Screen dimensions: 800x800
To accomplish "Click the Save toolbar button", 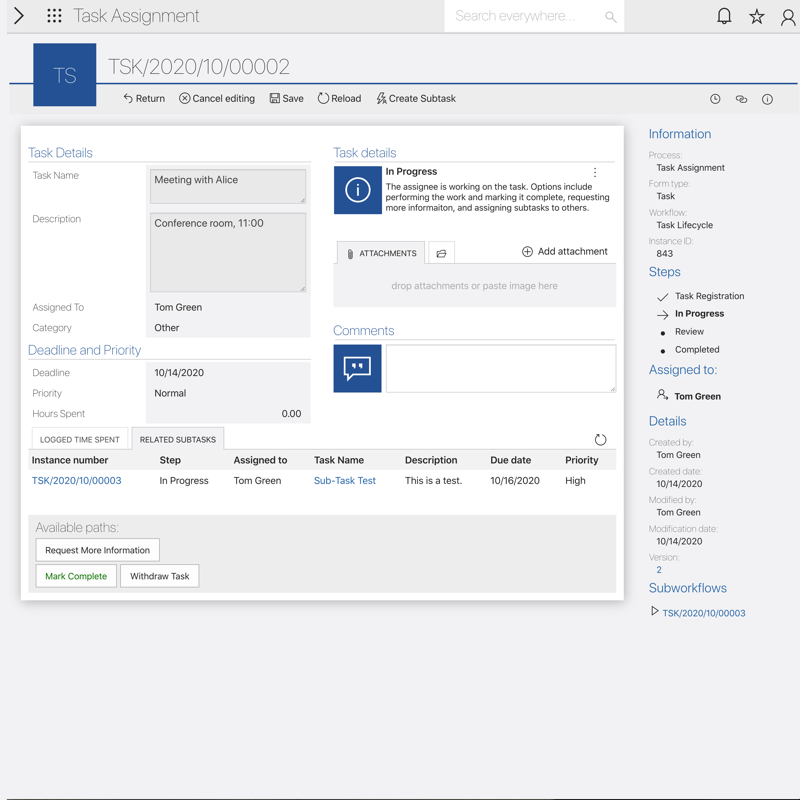I will click(286, 99).
